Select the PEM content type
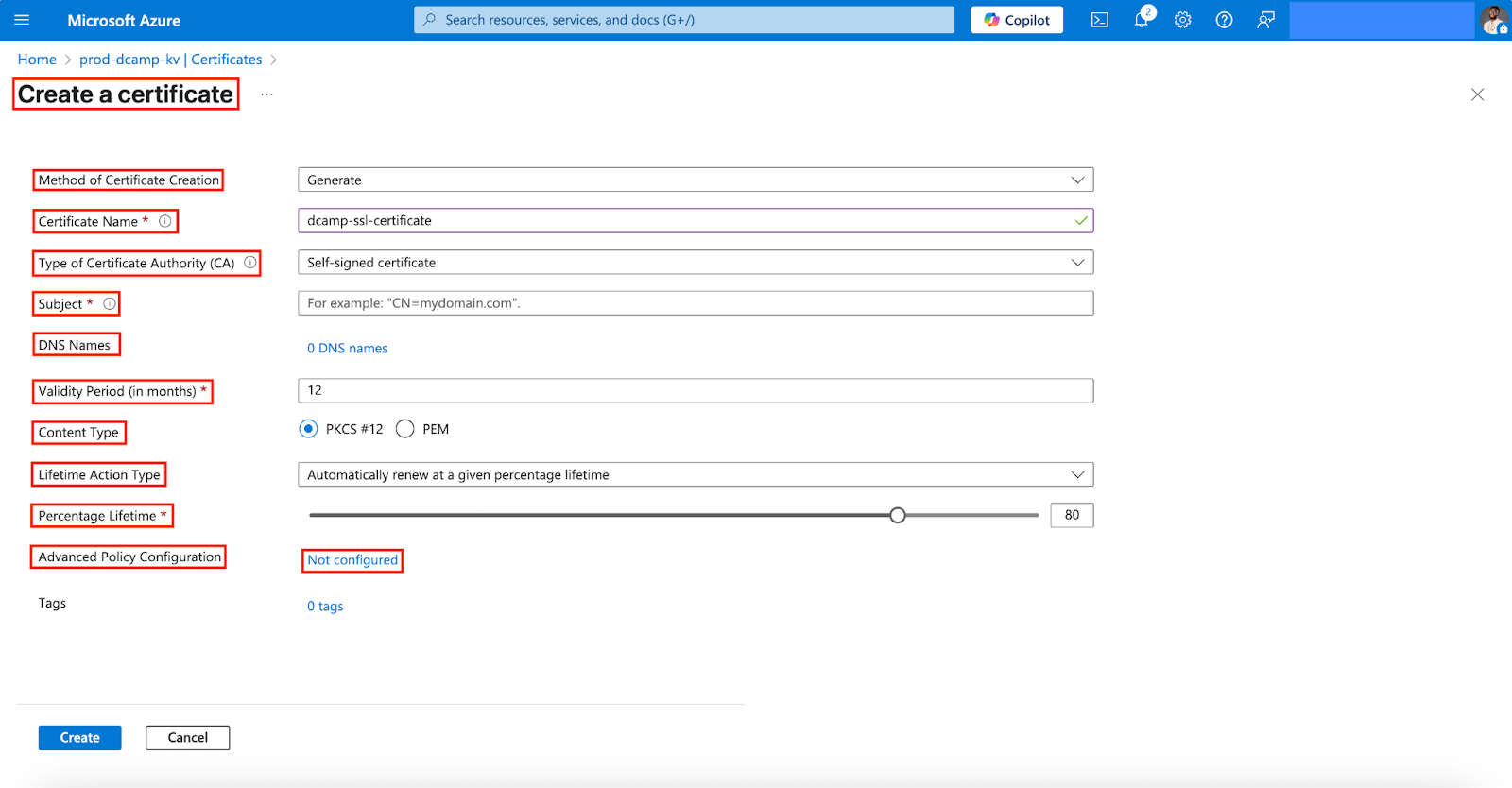The height and width of the screenshot is (788, 1512). point(405,429)
